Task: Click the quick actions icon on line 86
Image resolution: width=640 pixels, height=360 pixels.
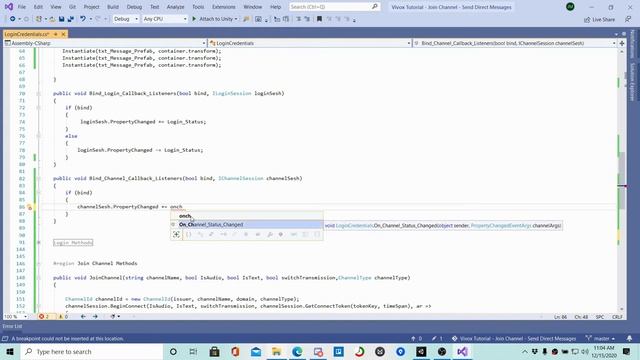Action: (30, 207)
